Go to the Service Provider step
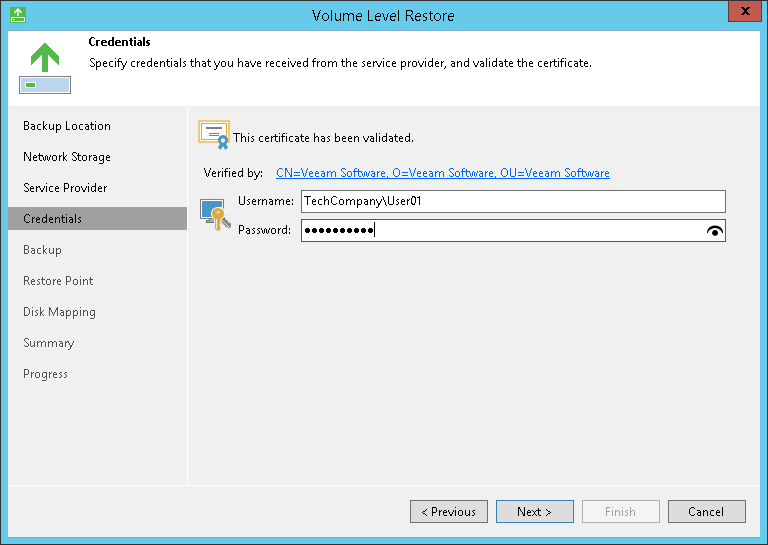Screen dimensions: 768x545 (x=65, y=188)
